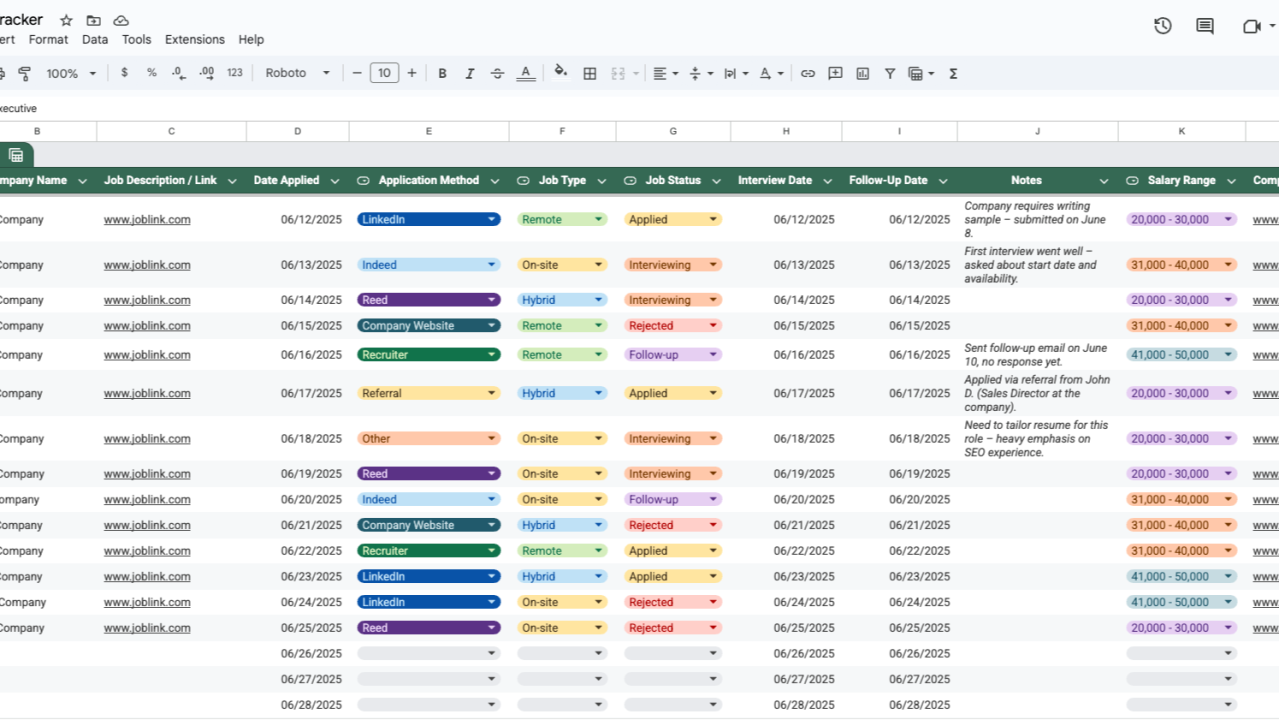Click the decrease decimal places icon
Viewport: 1279px width, 720px height.
pyautogui.click(x=178, y=73)
